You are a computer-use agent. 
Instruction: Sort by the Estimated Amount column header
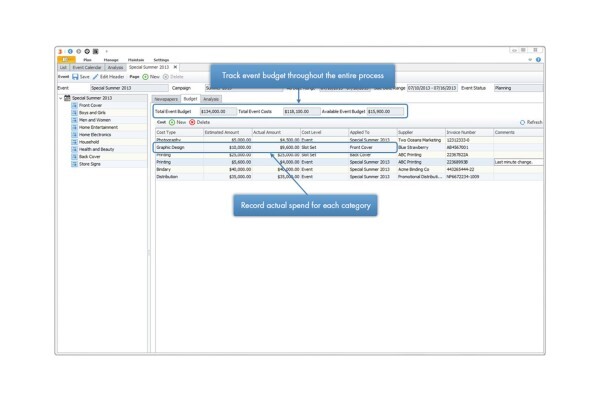(228, 132)
